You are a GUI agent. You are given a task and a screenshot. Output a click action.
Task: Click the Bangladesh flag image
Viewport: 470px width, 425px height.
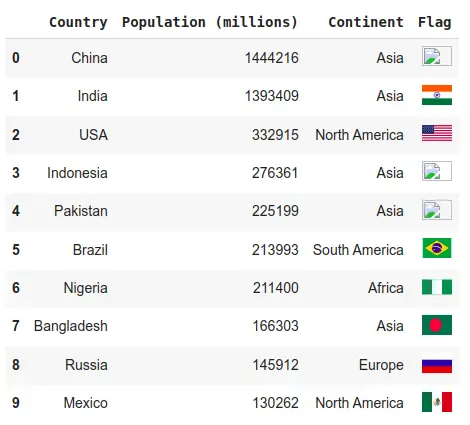point(437,325)
